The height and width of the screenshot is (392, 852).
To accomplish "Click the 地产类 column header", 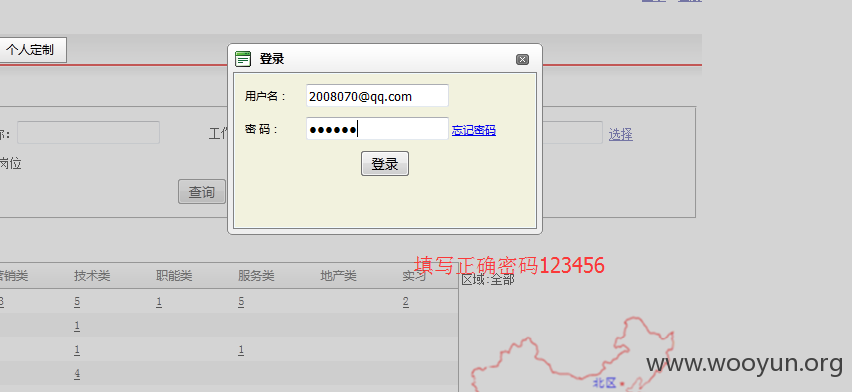I will point(339,276).
